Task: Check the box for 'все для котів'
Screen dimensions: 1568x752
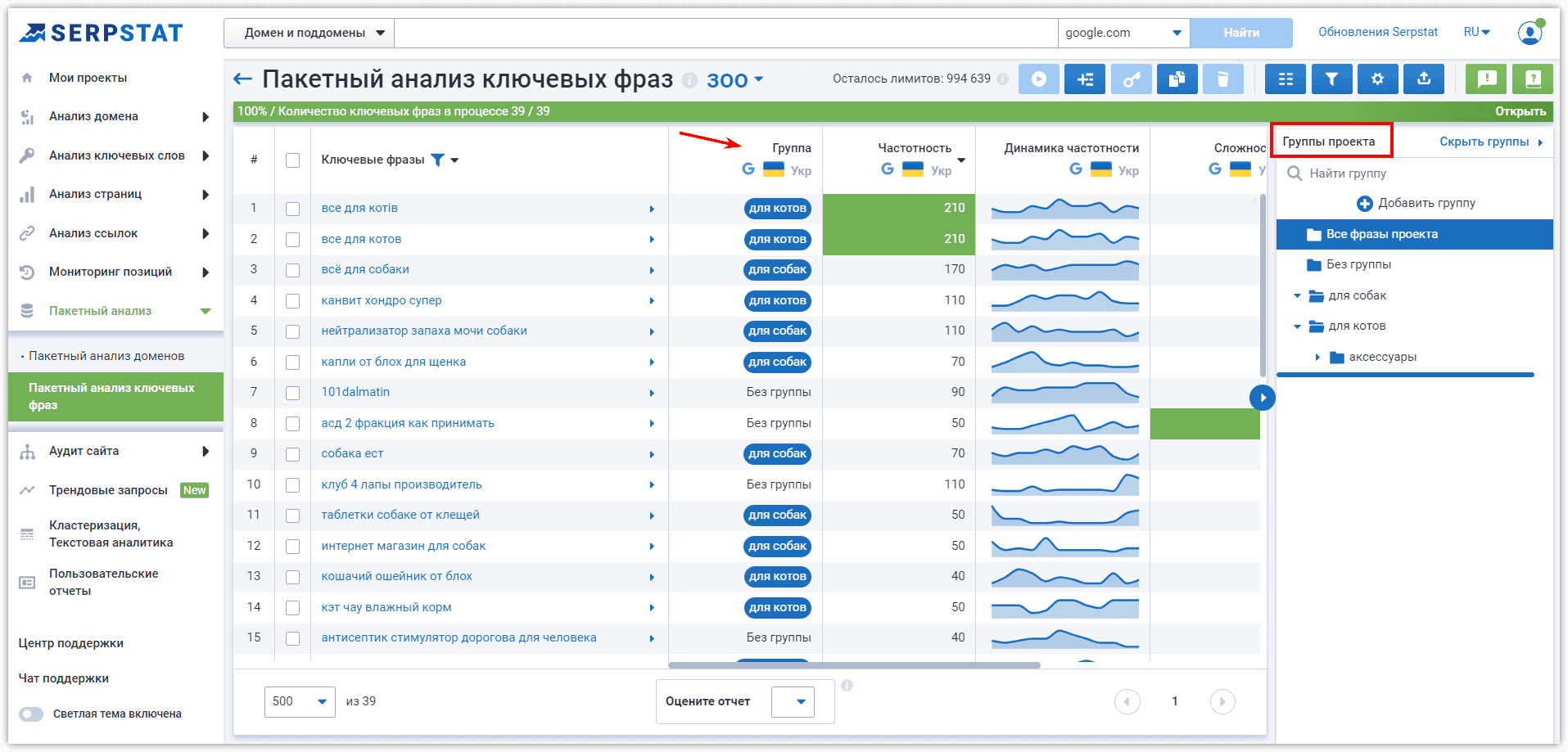Action: [292, 209]
